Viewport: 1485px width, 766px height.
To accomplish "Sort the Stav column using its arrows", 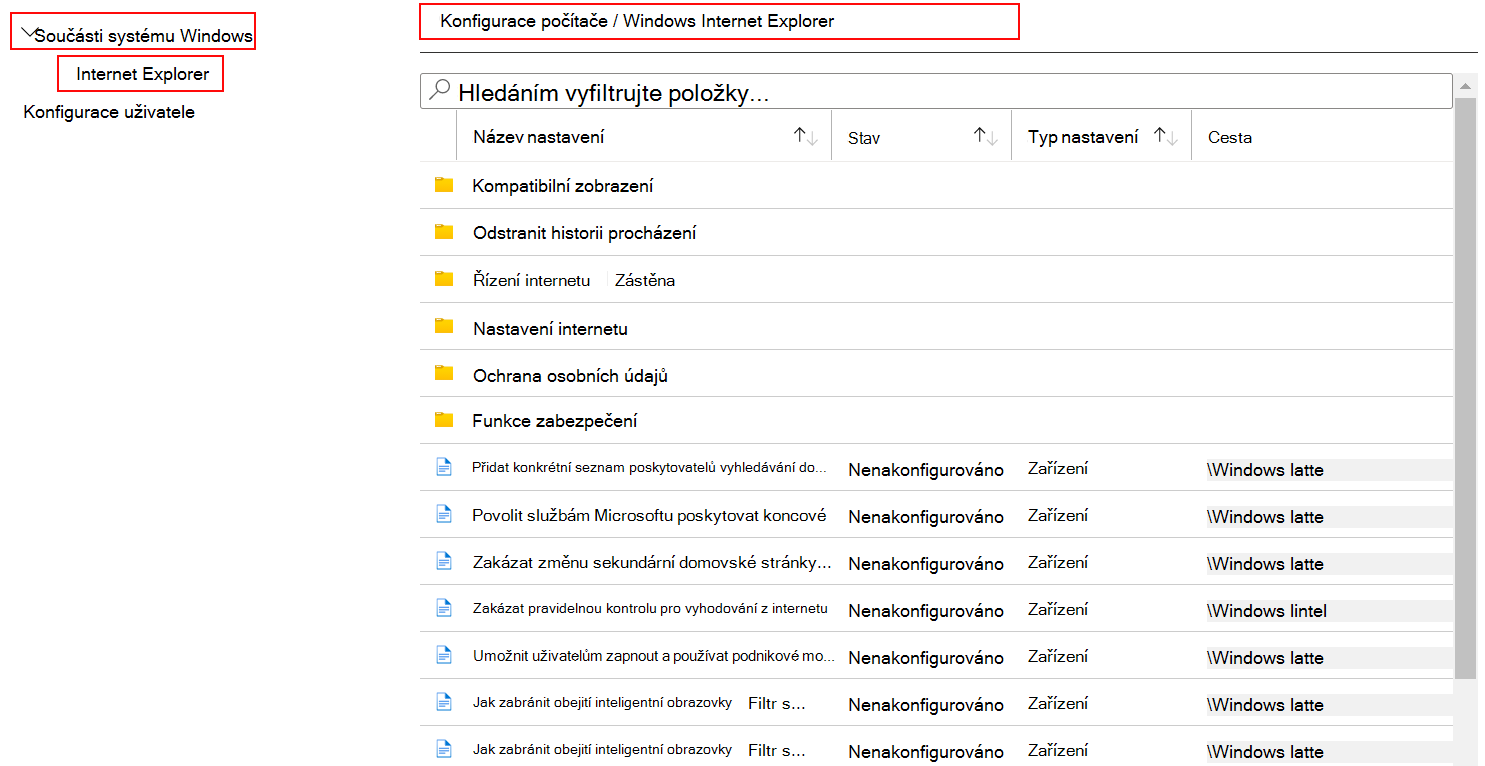I will pos(986,137).
